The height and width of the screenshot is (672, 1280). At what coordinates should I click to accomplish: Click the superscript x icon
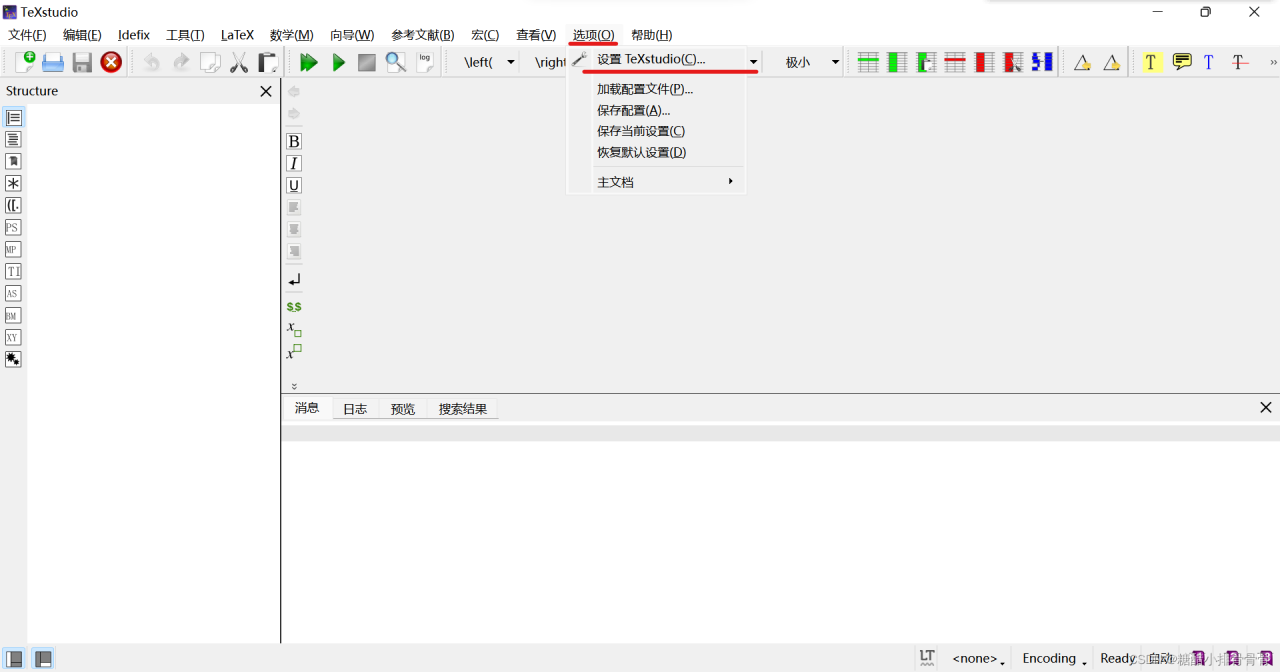pos(294,352)
